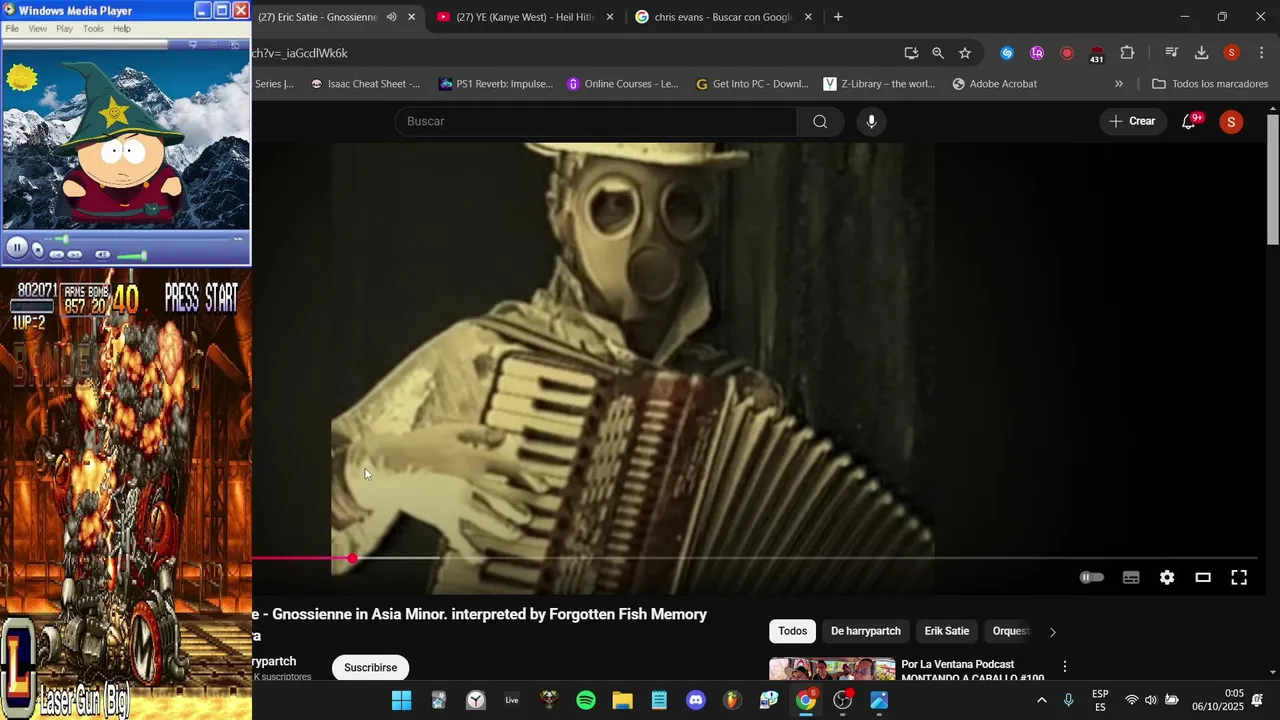Screen dimensions: 1280x720
Task: Enter YouTube fullscreen mode
Action: pos(1239,577)
